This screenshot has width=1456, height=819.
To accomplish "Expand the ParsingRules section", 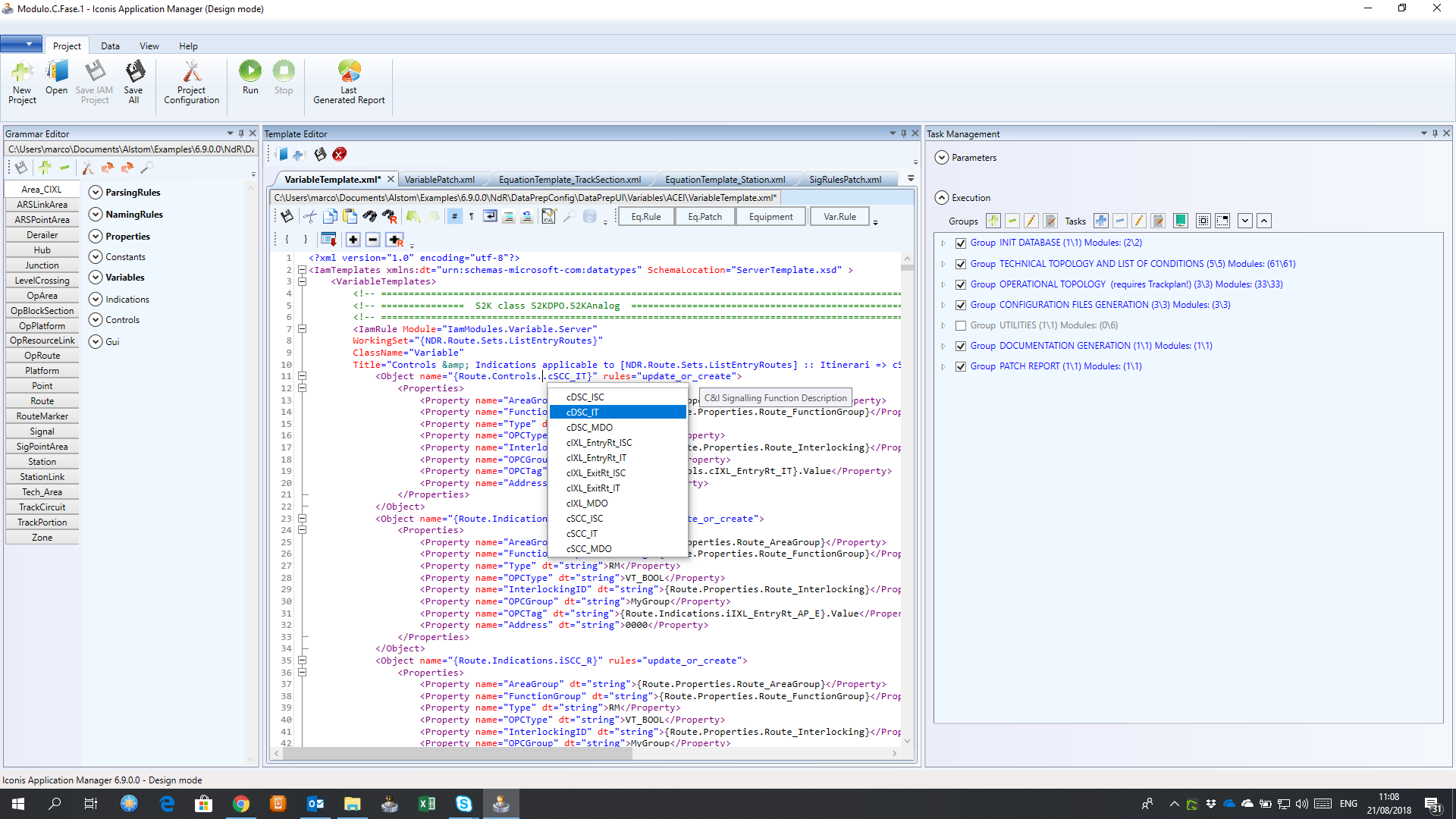I will (x=96, y=193).
